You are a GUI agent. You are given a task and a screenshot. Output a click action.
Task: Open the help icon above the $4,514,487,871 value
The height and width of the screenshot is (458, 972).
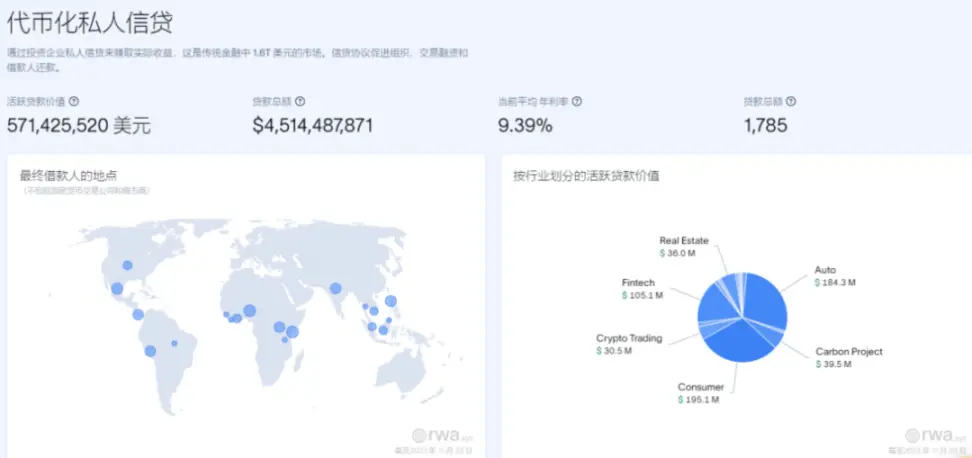[300, 102]
